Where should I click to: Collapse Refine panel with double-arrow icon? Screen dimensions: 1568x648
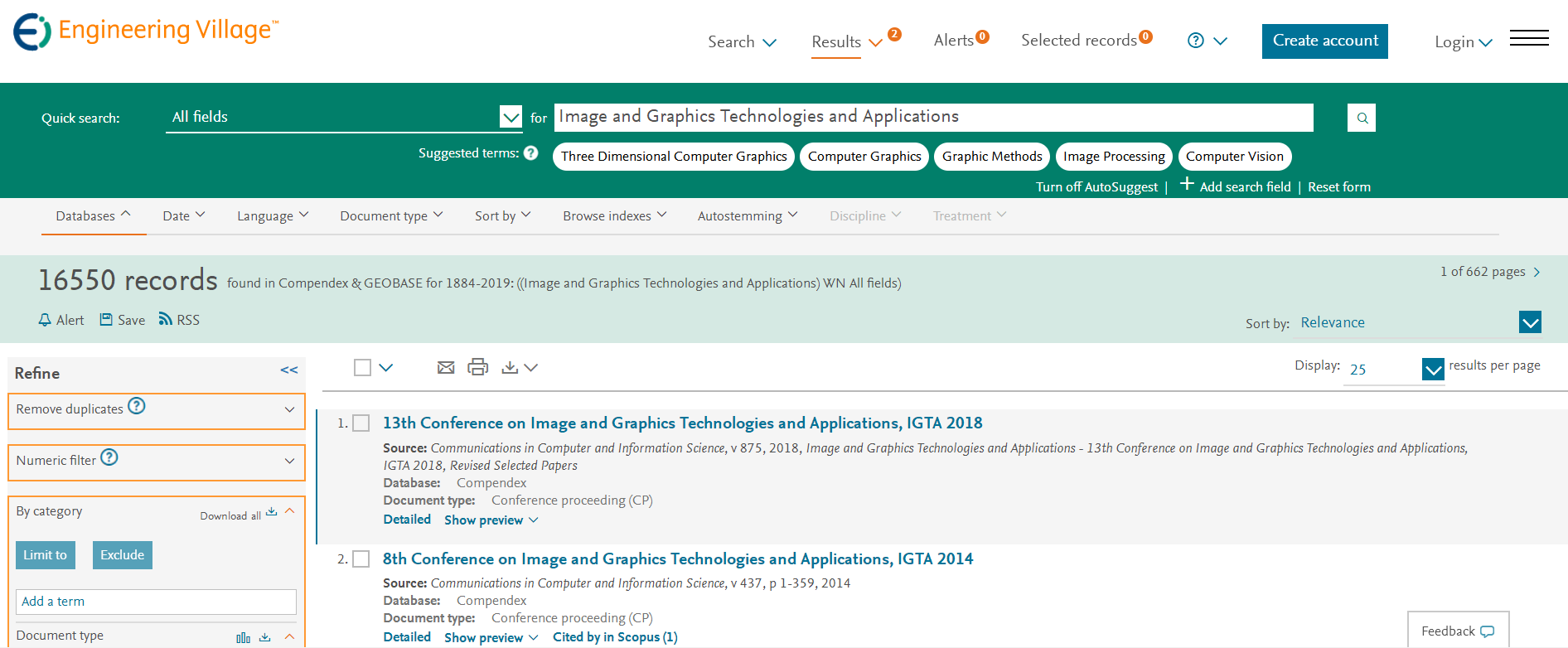[289, 370]
